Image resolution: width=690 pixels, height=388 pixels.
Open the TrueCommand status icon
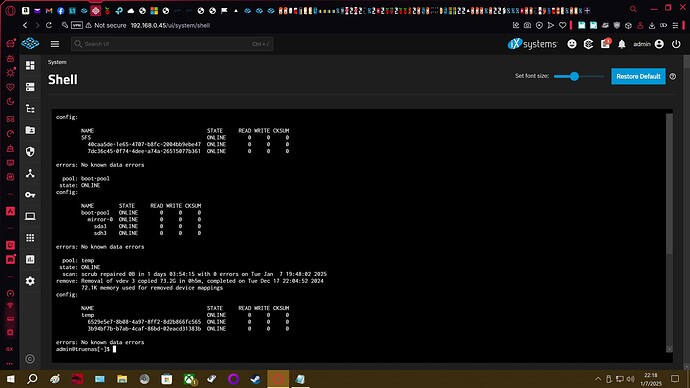(x=588, y=44)
